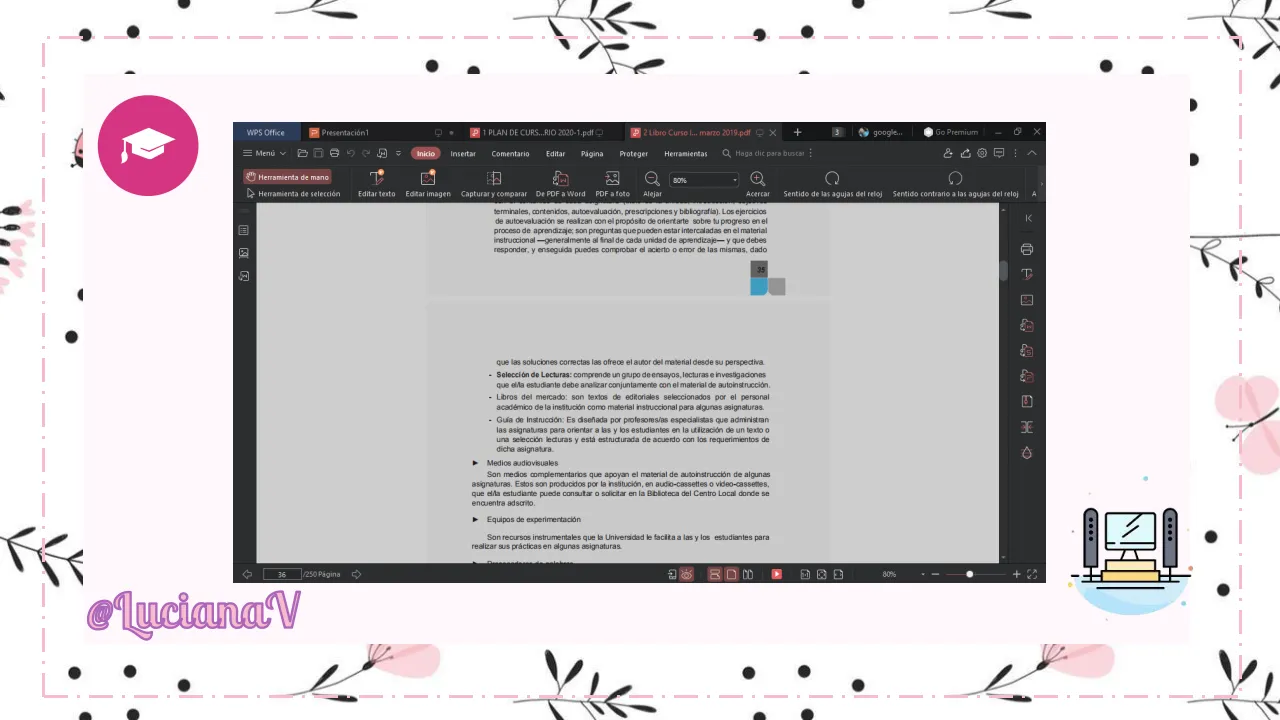1280x720 pixels.
Task: Select the Herramienta de mano tool
Action: 287,177
